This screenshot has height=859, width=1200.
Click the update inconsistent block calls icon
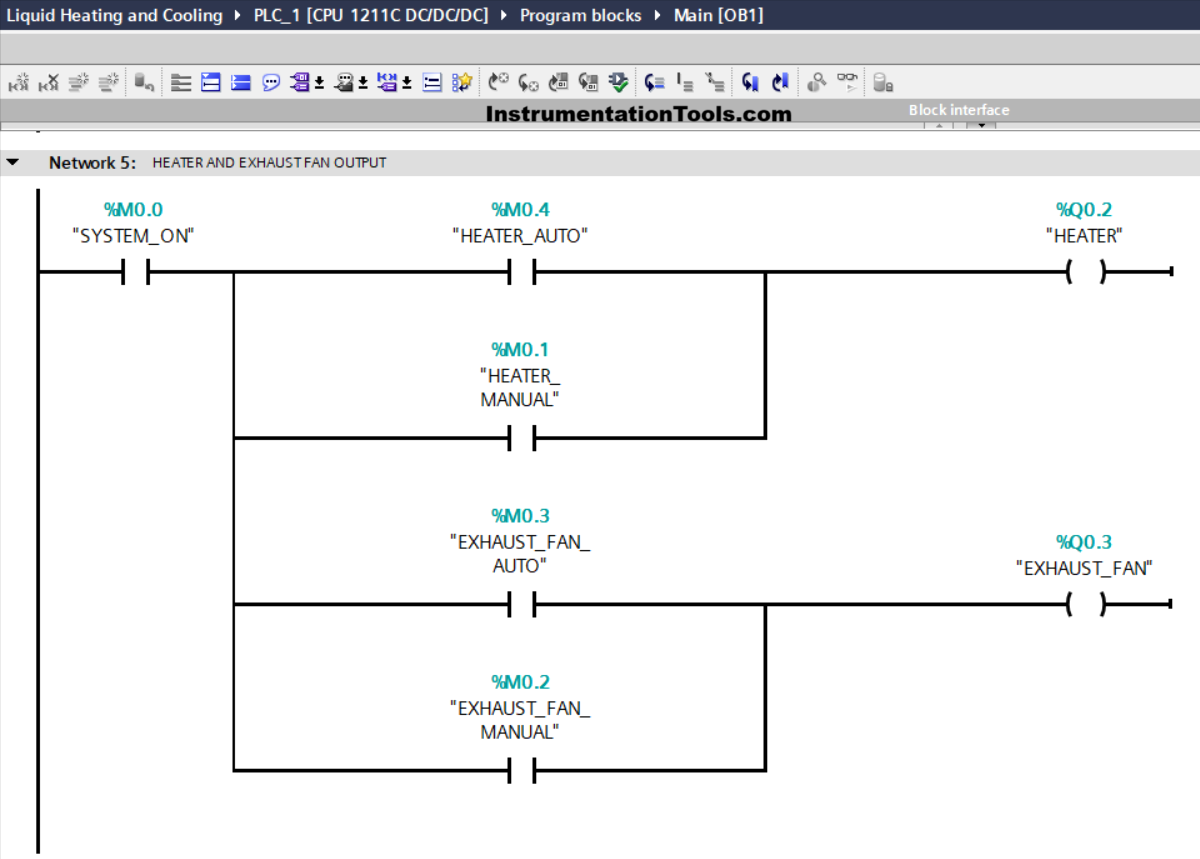coord(559,83)
